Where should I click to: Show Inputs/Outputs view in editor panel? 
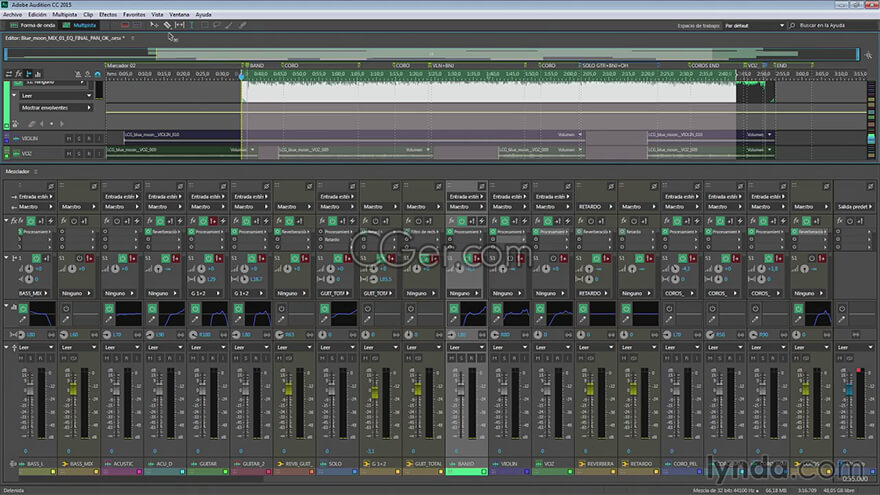click(x=8, y=74)
